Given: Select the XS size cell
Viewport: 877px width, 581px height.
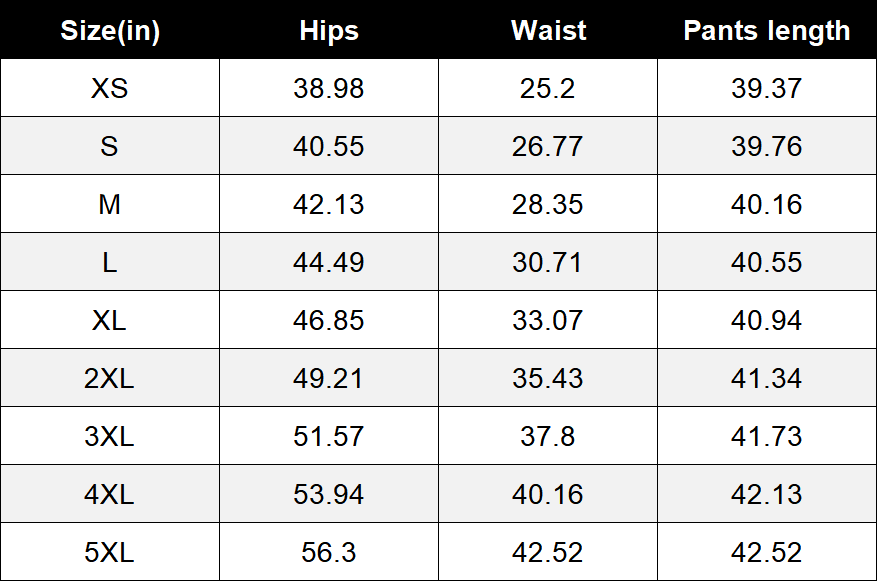Looking at the screenshot, I should click(x=110, y=89).
